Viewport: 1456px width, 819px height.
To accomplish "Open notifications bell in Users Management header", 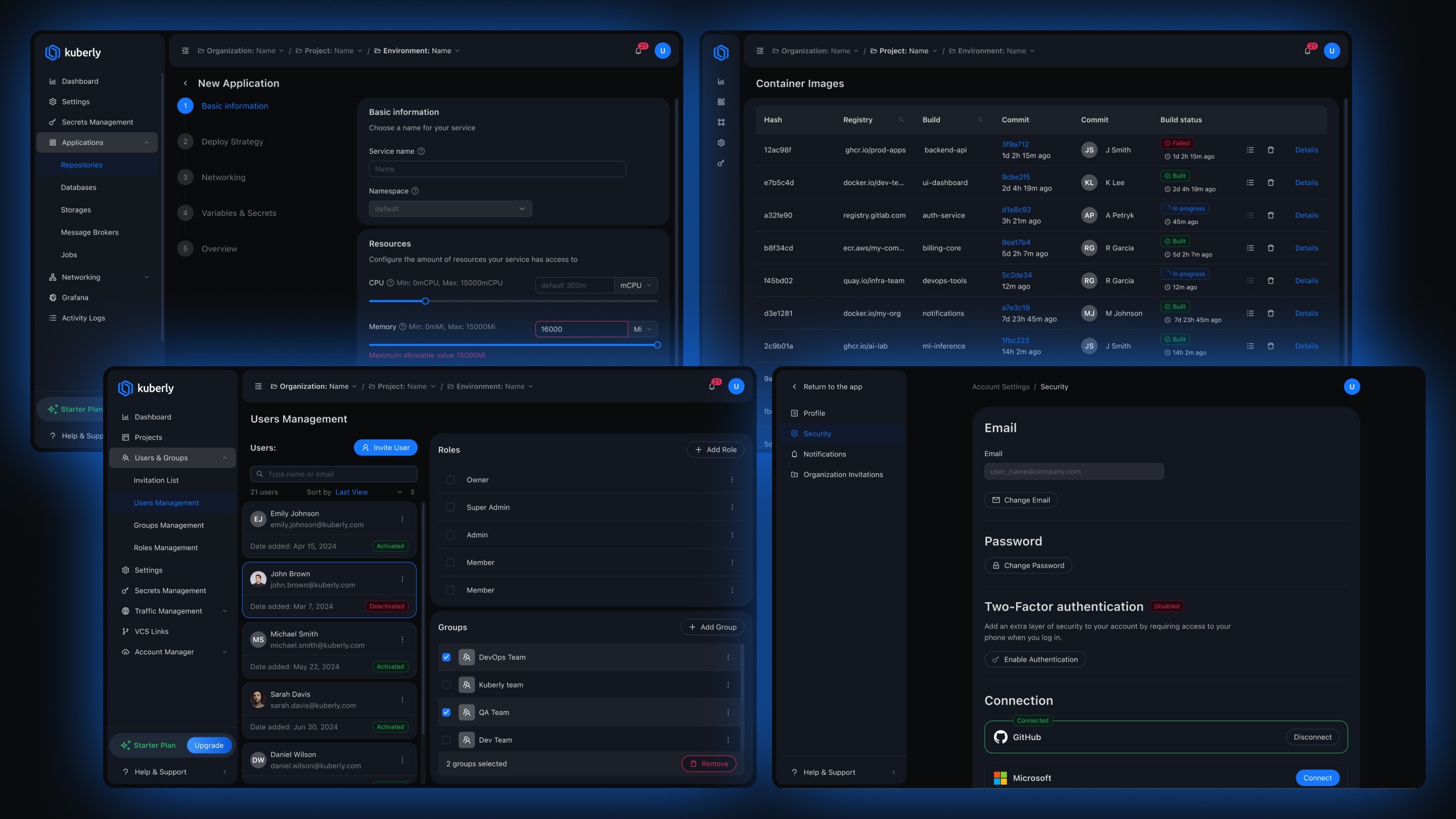I will click(712, 387).
